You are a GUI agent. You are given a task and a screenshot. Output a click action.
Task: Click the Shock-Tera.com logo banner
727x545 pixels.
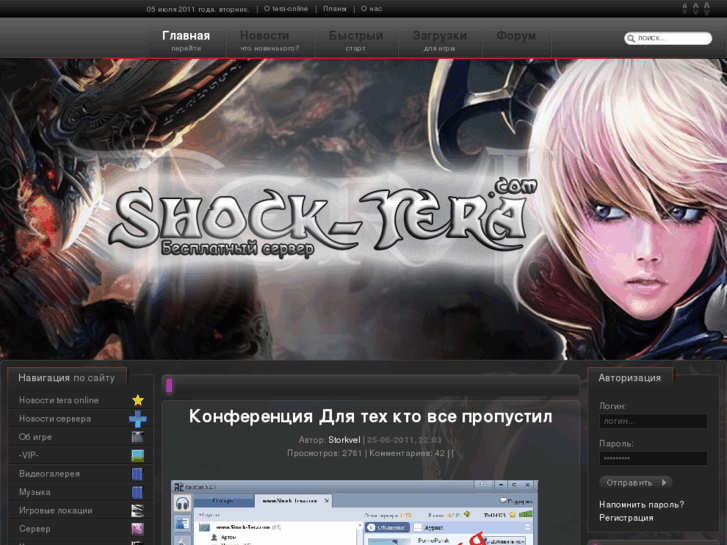pyautogui.click(x=325, y=218)
